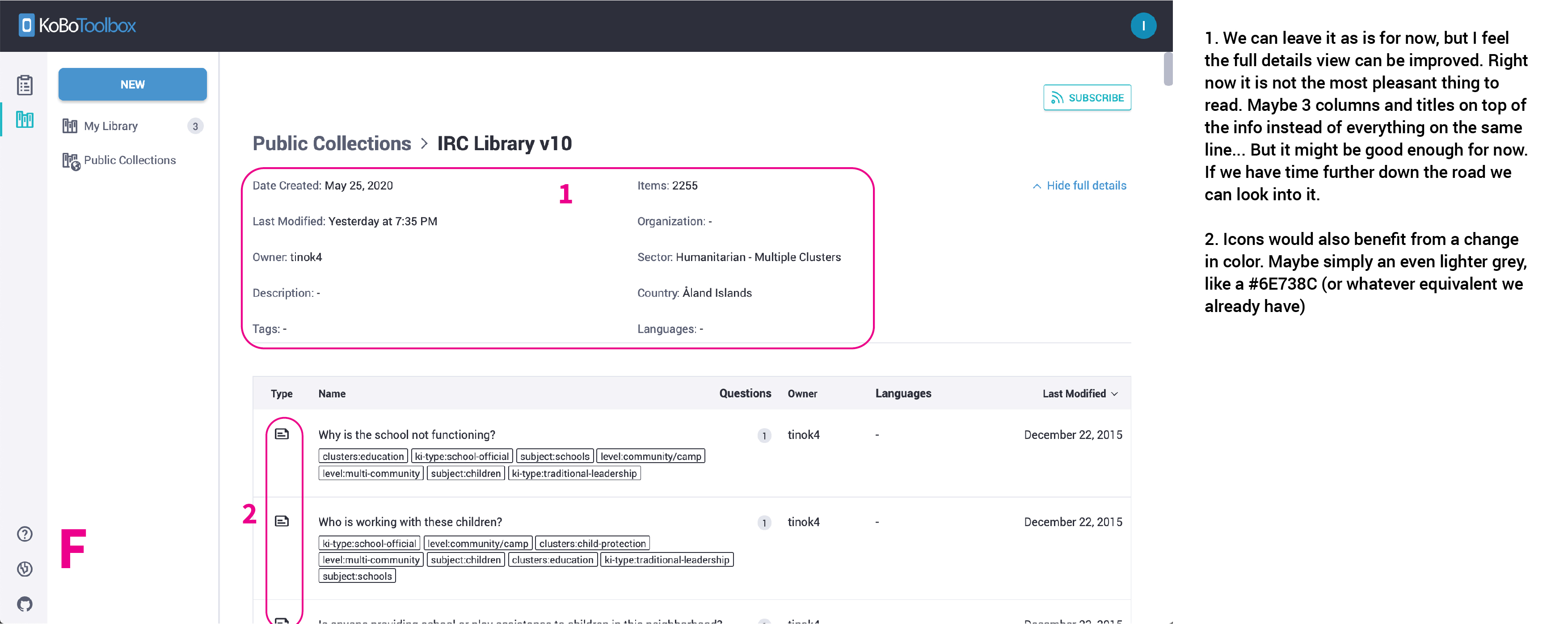Screen dimensions: 1568x624
Task: Click the GitHub icon at bottom left
Action: 24,604
